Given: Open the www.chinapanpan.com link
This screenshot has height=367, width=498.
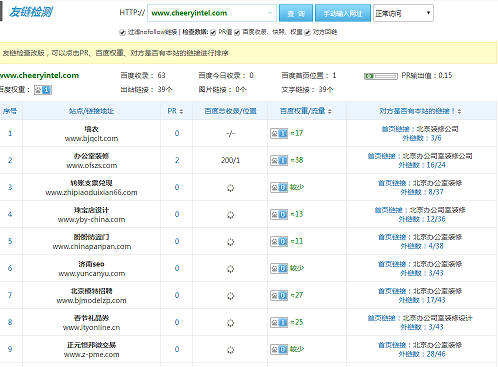Looking at the screenshot, I should (92, 247).
